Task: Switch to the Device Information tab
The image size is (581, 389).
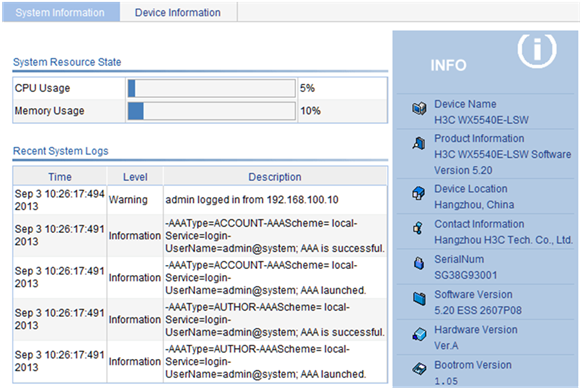Action: coord(178,13)
